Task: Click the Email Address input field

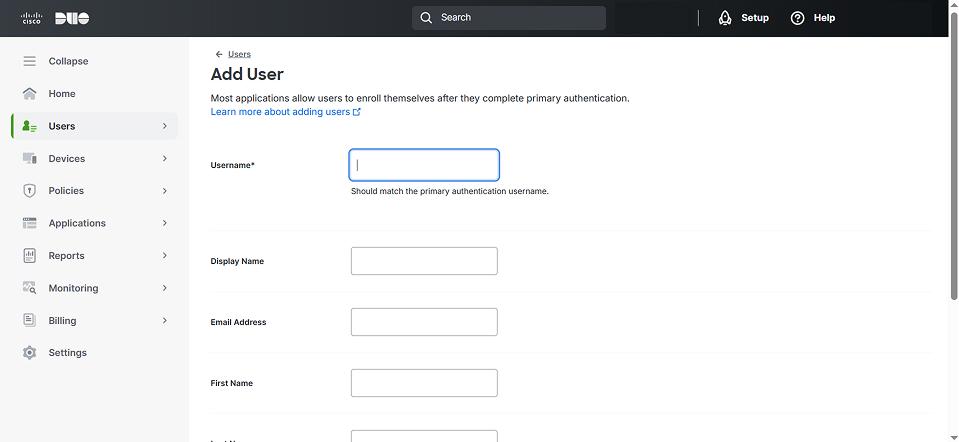Action: click(x=424, y=322)
